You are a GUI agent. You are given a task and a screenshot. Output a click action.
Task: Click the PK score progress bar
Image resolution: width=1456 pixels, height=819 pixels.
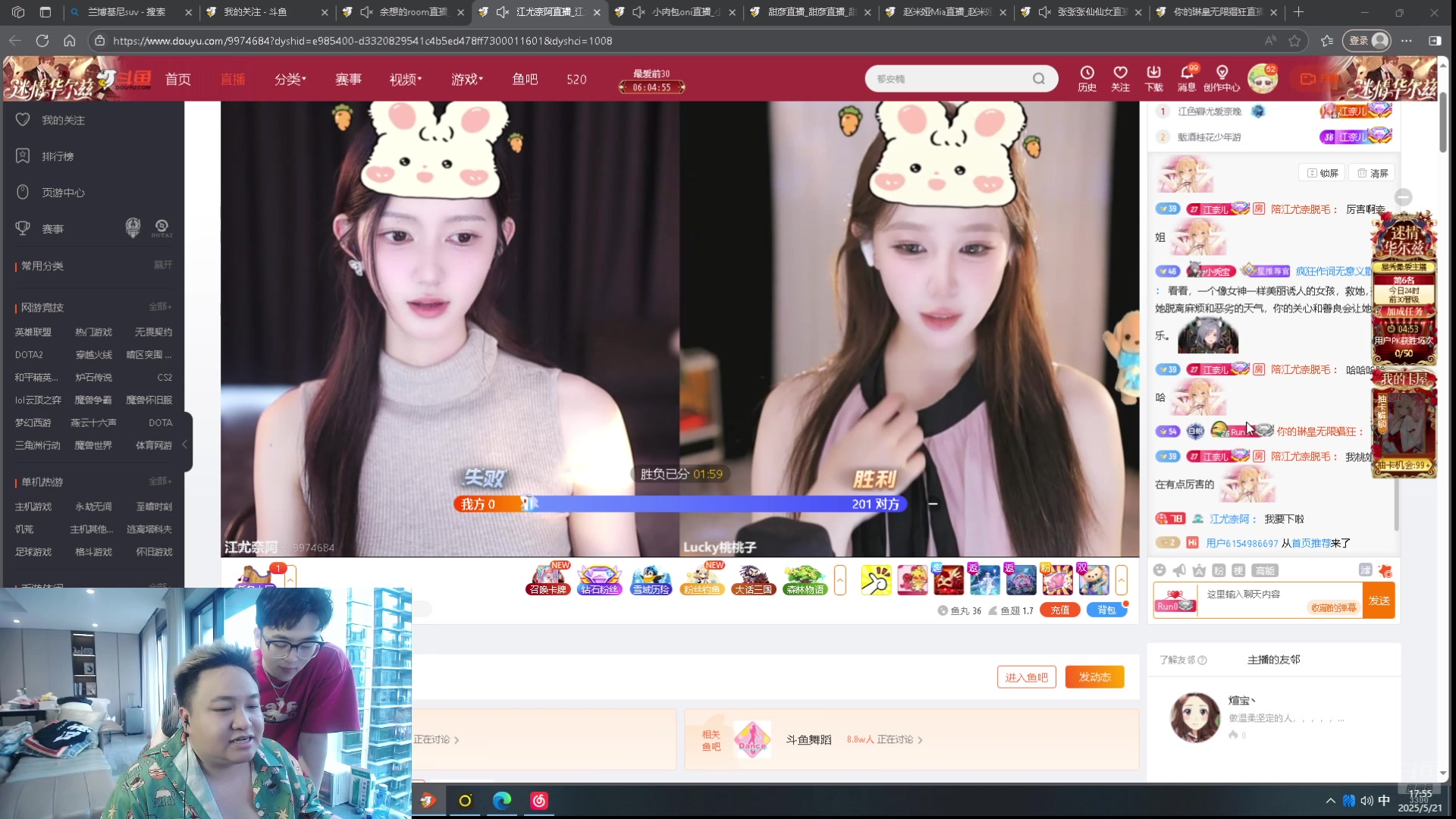[679, 504]
